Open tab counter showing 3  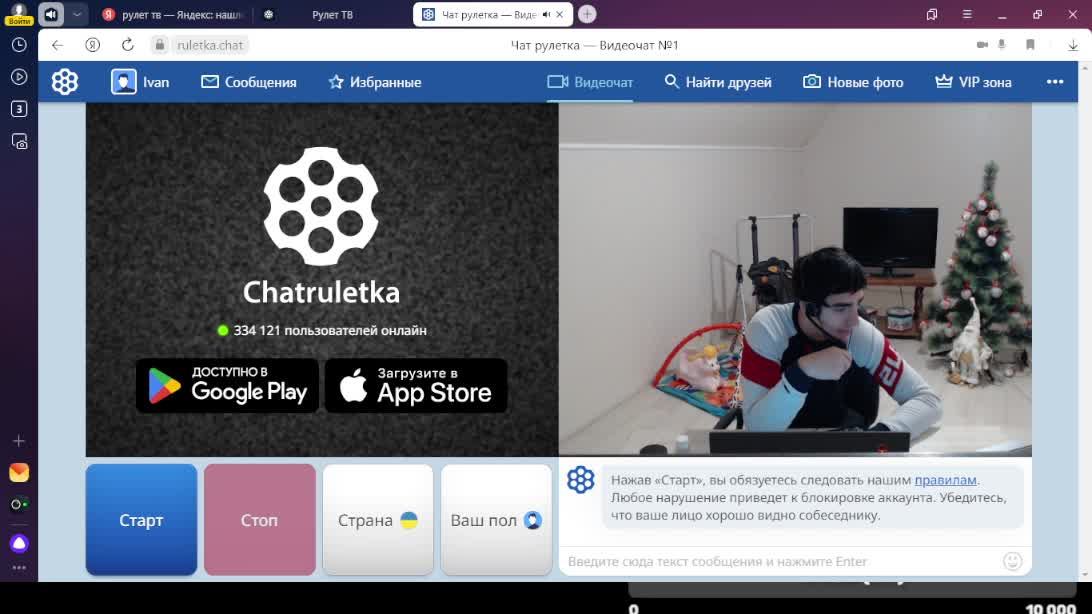pyautogui.click(x=19, y=109)
